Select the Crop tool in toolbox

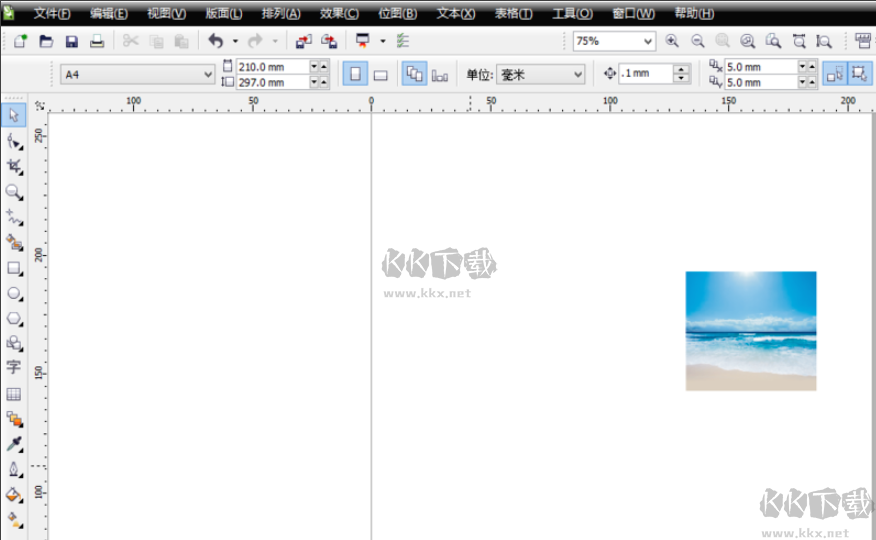point(14,166)
